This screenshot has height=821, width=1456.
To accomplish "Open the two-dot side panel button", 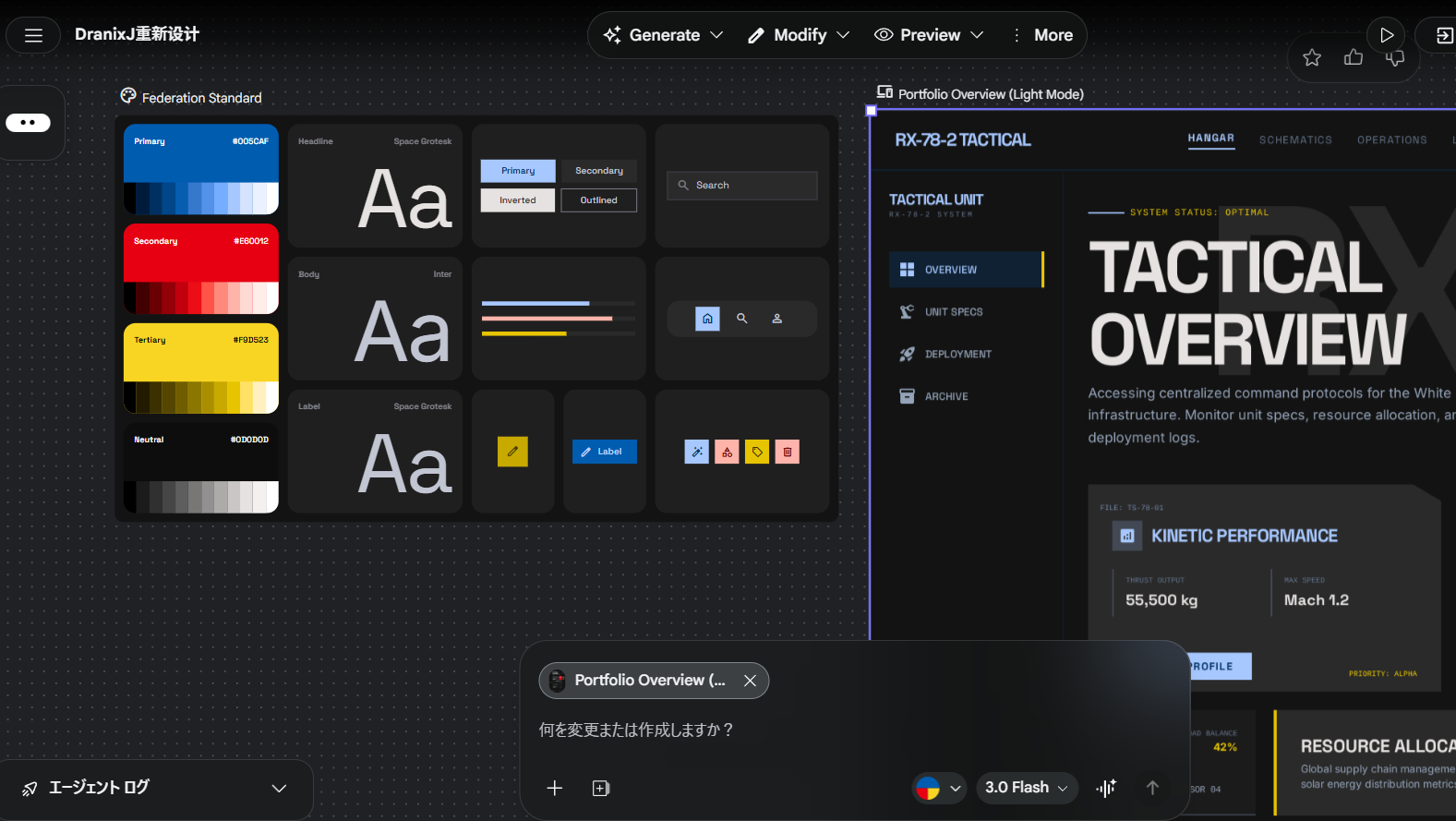I will click(29, 123).
